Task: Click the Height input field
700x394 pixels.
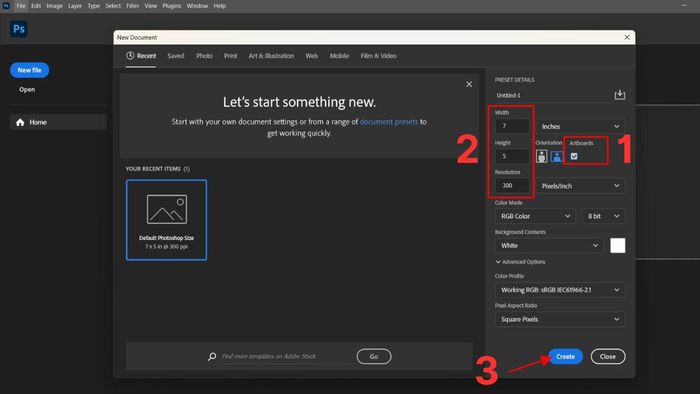Action: point(512,156)
